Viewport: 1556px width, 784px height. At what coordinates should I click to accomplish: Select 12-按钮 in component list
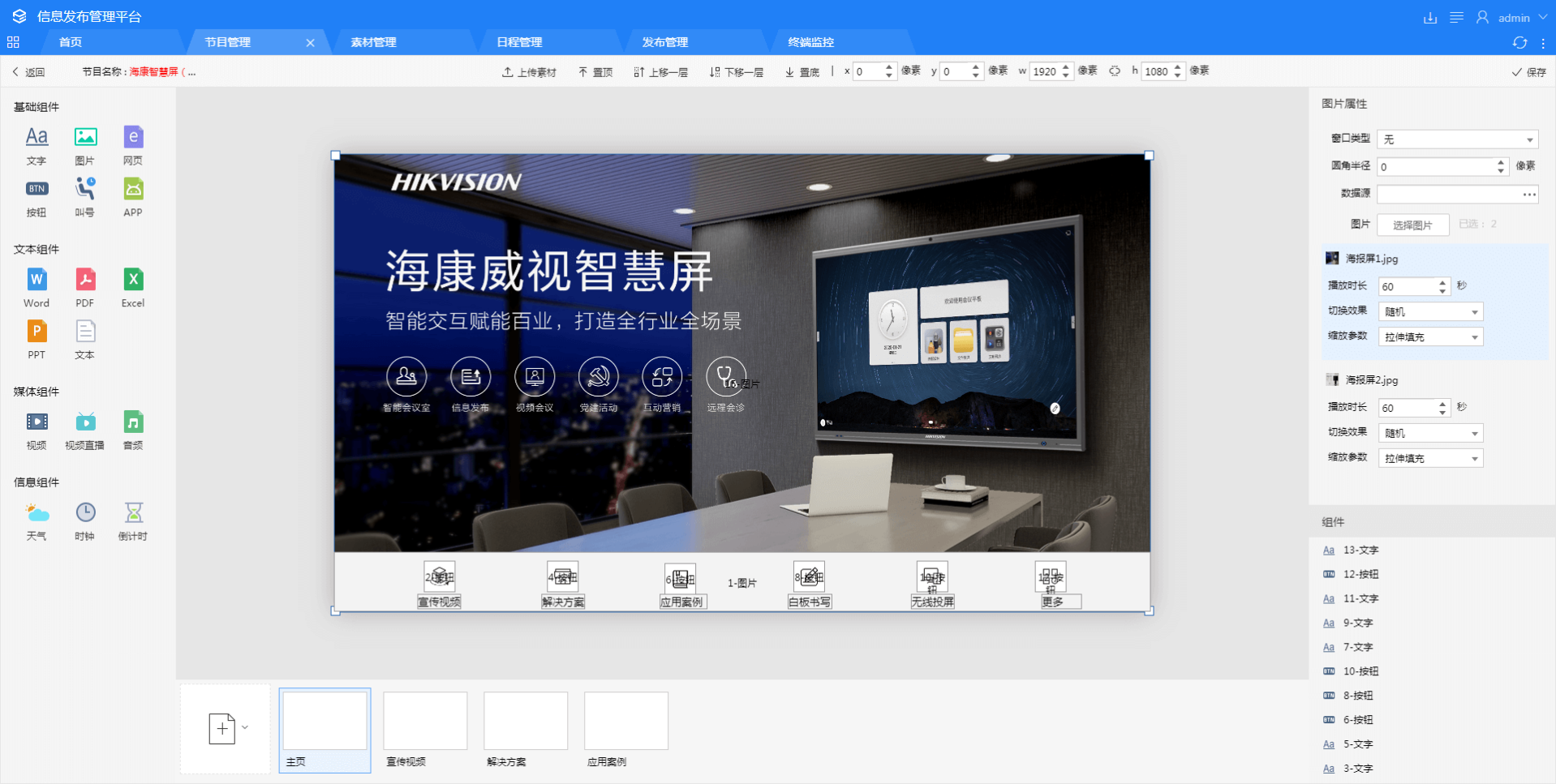coord(1432,574)
